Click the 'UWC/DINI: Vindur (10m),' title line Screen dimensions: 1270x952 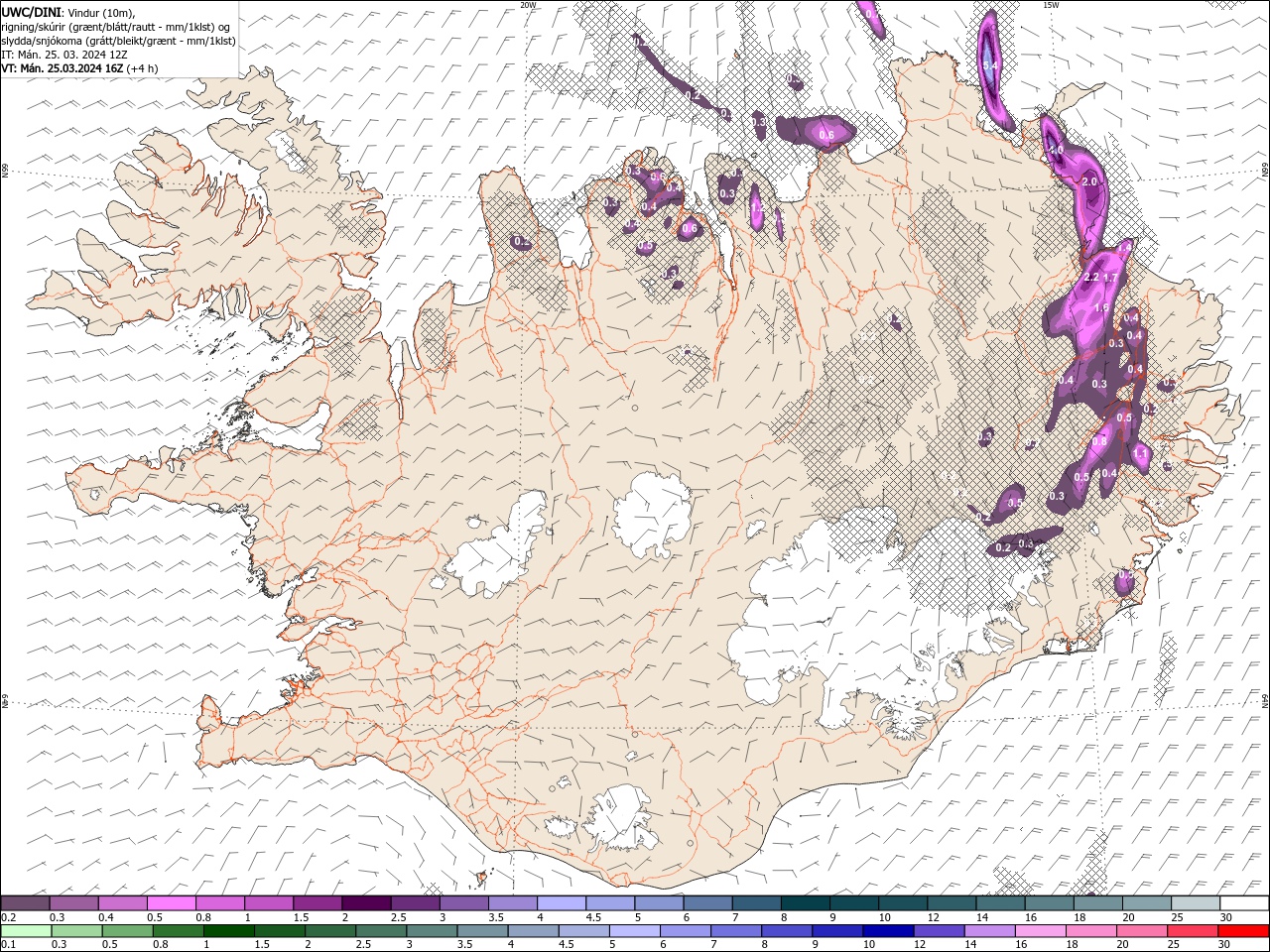point(67,11)
